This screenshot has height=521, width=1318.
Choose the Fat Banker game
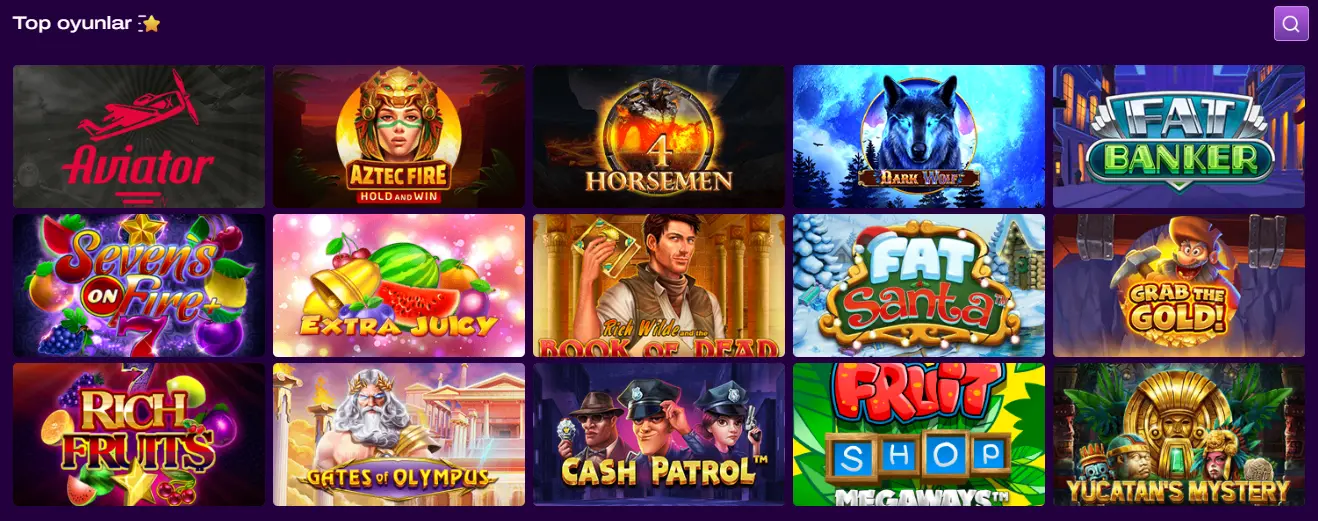point(1179,136)
